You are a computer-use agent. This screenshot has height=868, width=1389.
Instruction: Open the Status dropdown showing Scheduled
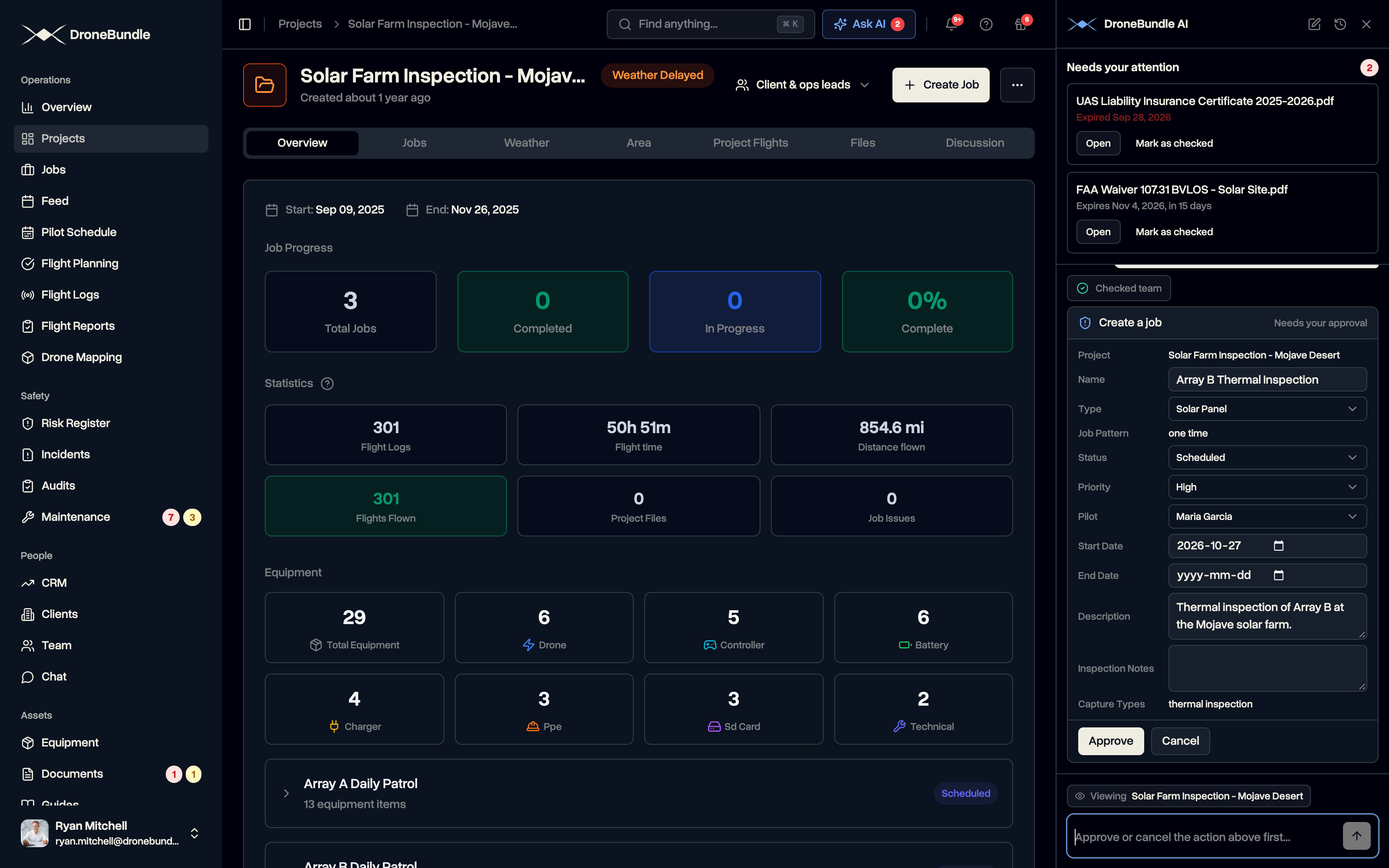tap(1267, 457)
